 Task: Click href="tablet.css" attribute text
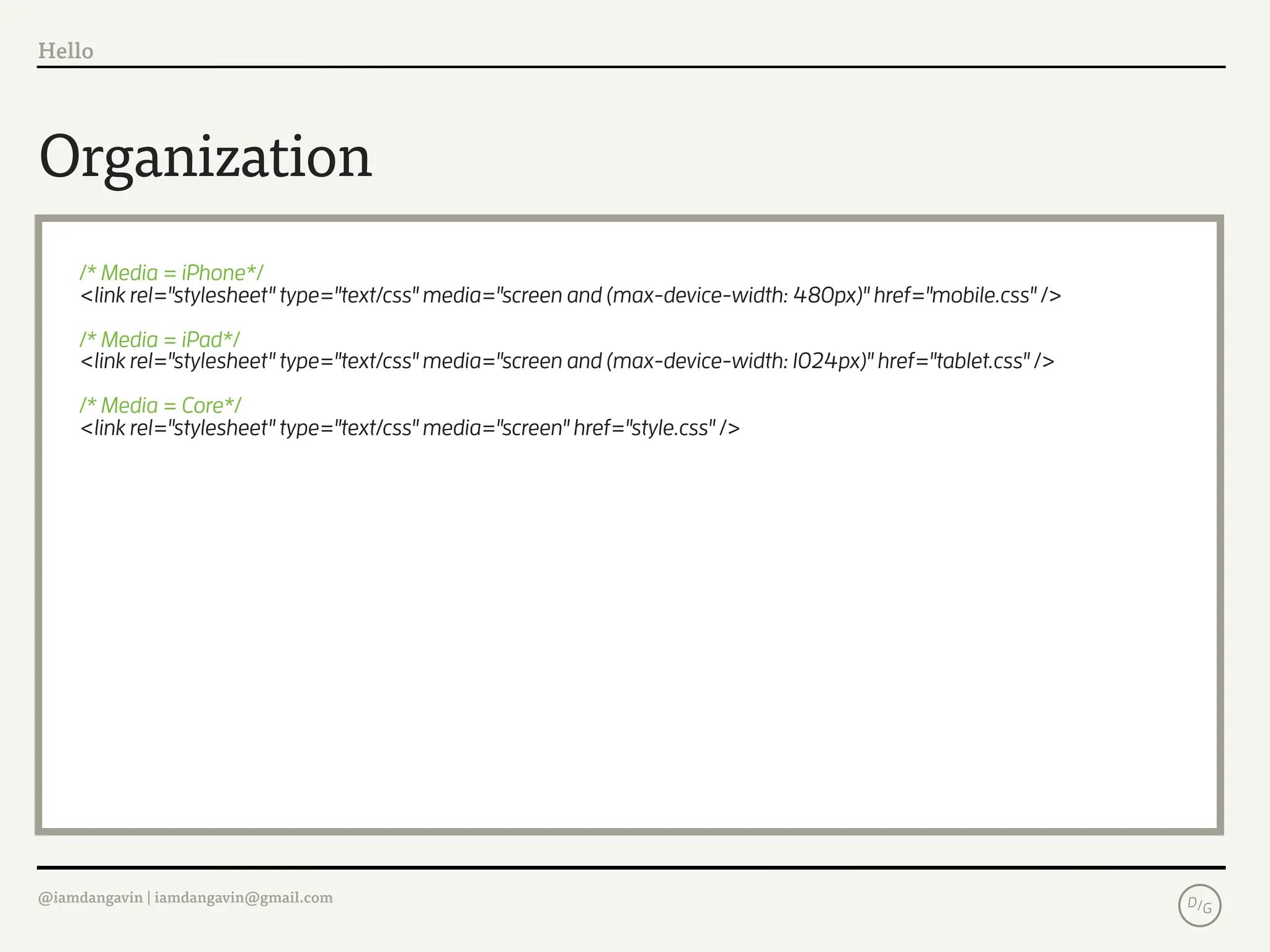pyautogui.click(x=954, y=361)
